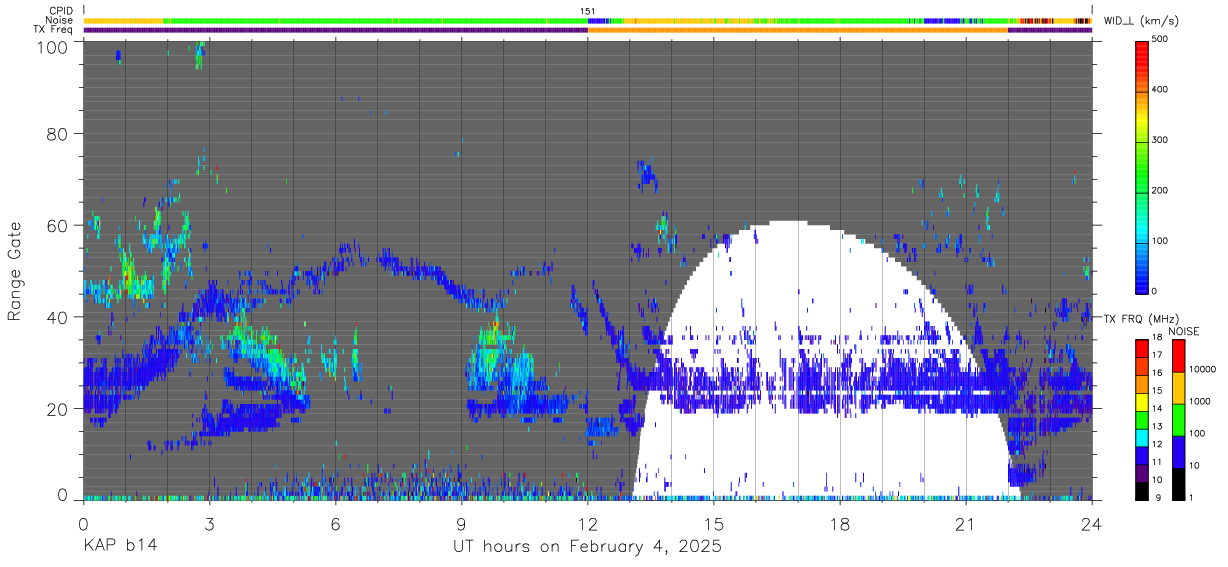This screenshot has width=1228, height=567.
Task: Click range gate tick 40 on y-axis
Action: coord(57,317)
